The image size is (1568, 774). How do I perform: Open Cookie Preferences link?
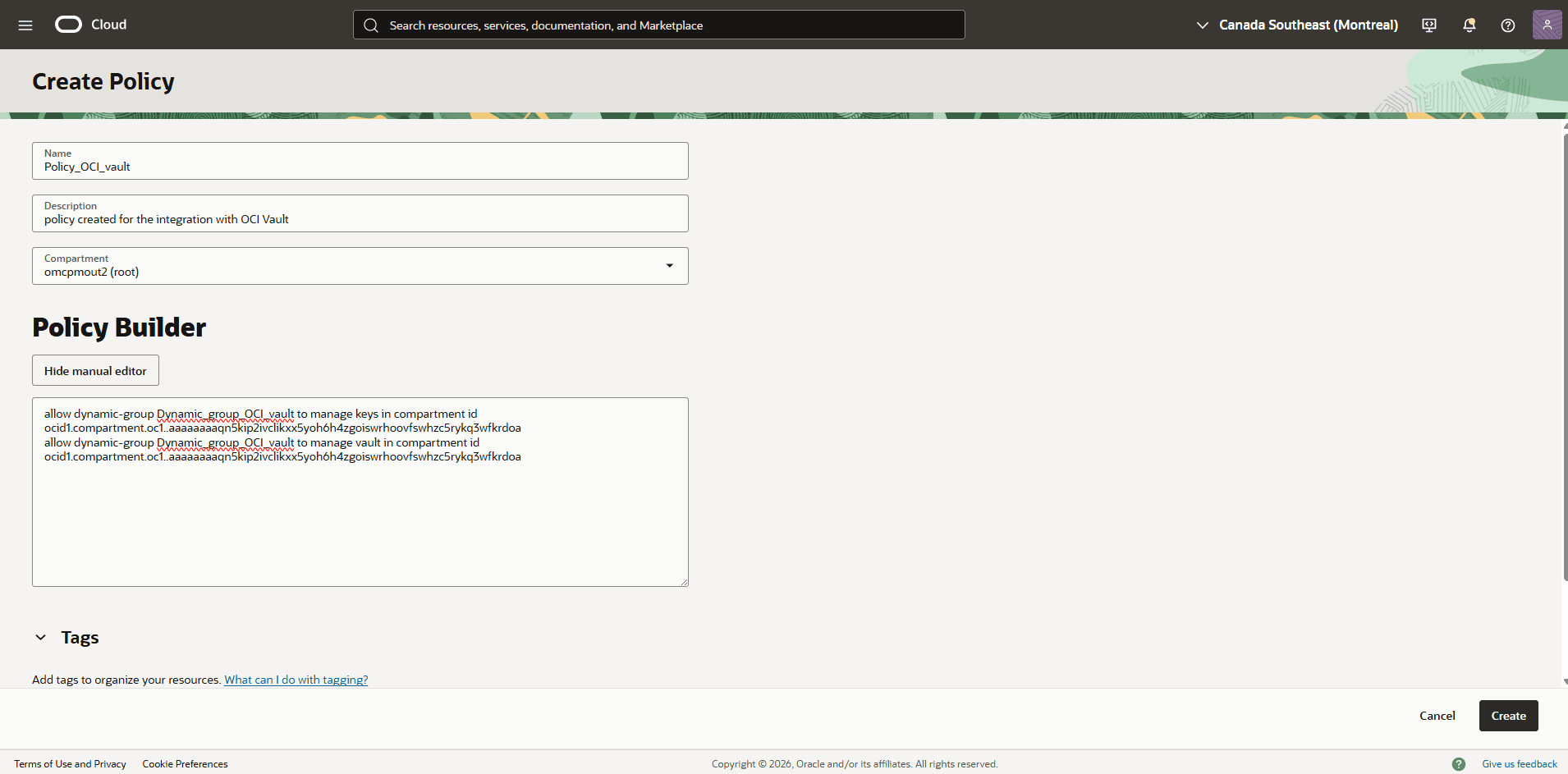coord(185,764)
